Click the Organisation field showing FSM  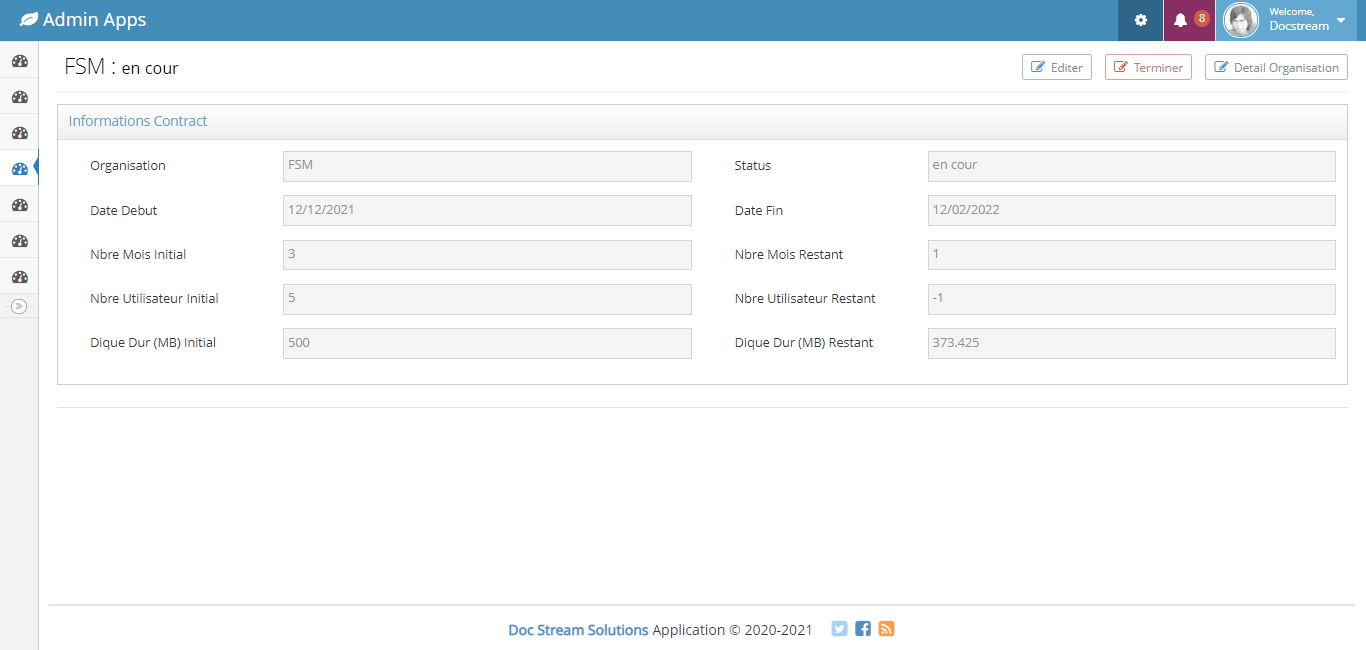click(487, 166)
